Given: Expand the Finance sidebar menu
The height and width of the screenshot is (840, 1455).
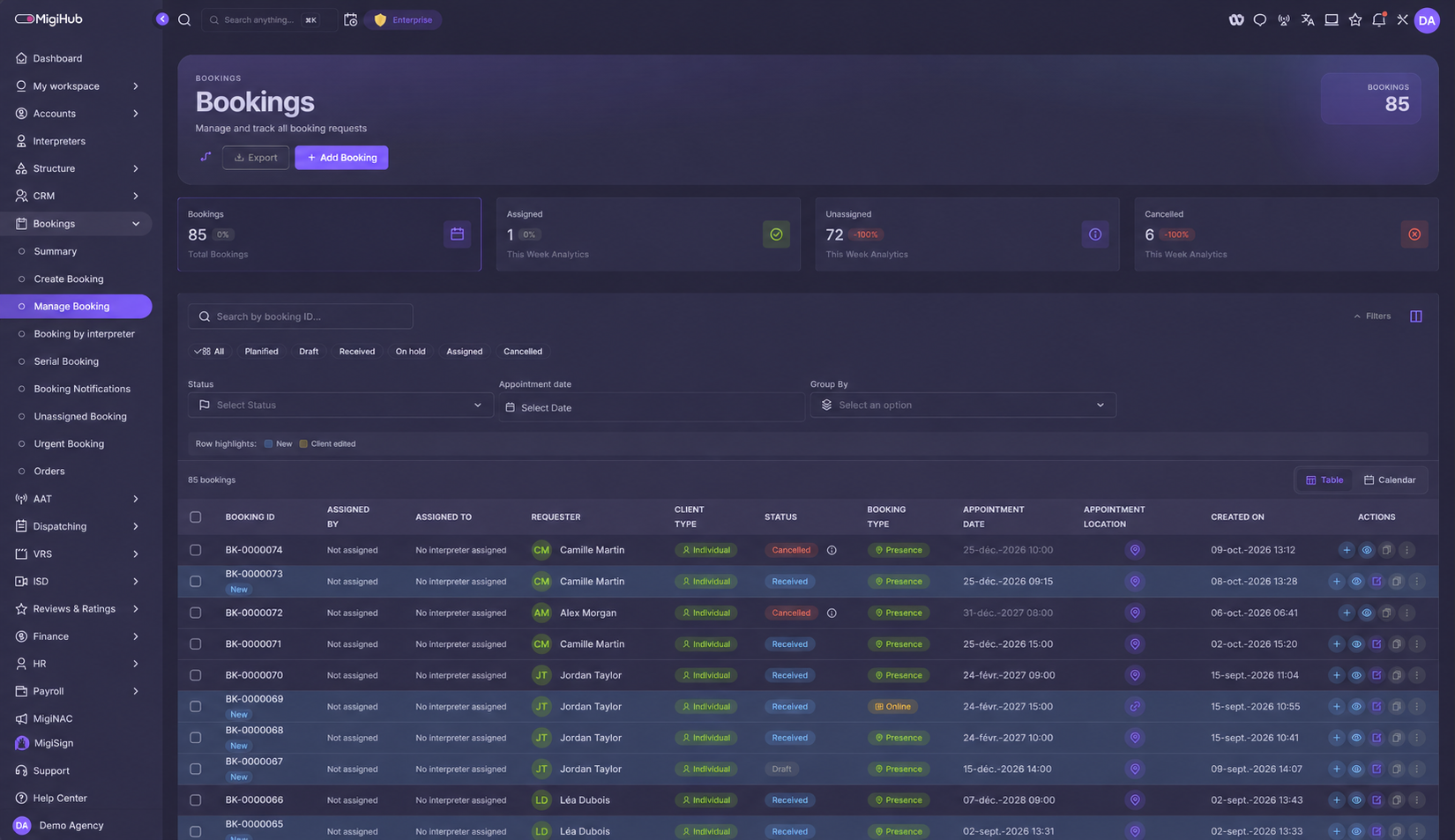Looking at the screenshot, I should 77,636.
